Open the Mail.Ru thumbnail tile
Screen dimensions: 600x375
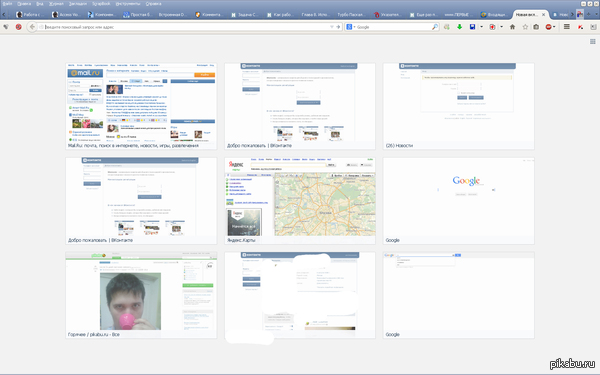pyautogui.click(x=141, y=106)
